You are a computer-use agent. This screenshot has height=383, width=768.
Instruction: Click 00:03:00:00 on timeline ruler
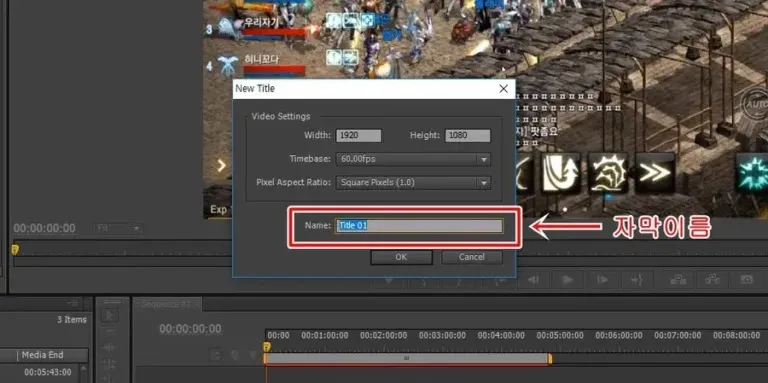(x=442, y=335)
